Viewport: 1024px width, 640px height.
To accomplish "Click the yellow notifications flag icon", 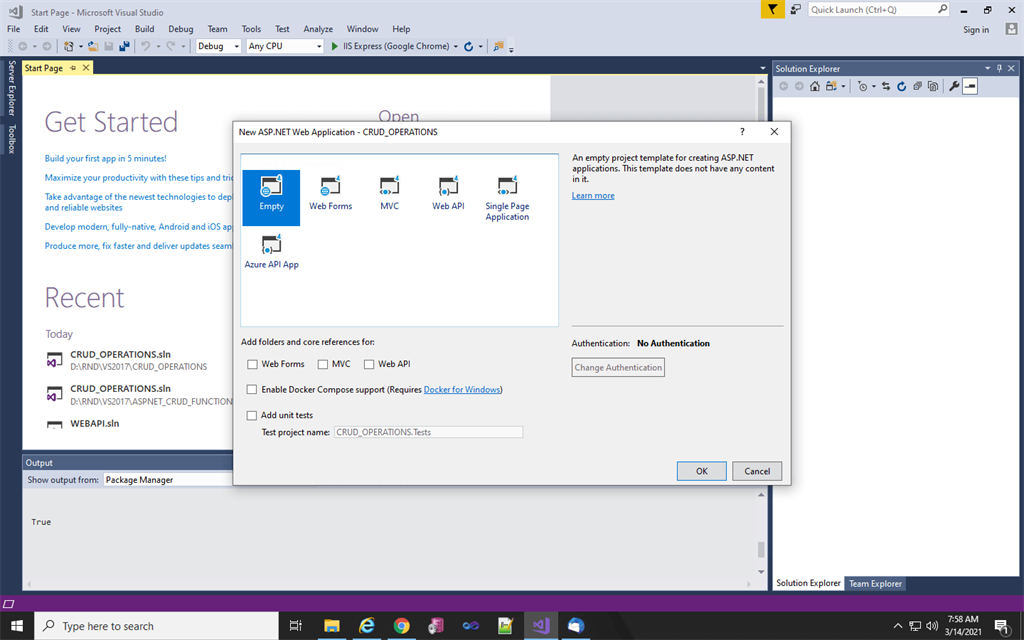I will [772, 8].
